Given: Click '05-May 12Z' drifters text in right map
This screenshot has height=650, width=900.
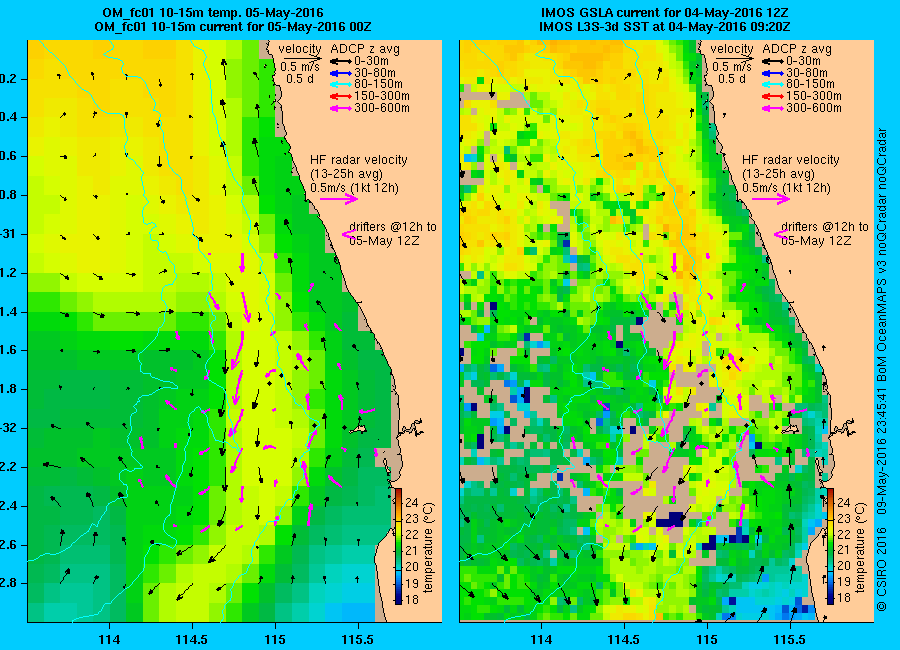Looking at the screenshot, I should pyautogui.click(x=816, y=241).
